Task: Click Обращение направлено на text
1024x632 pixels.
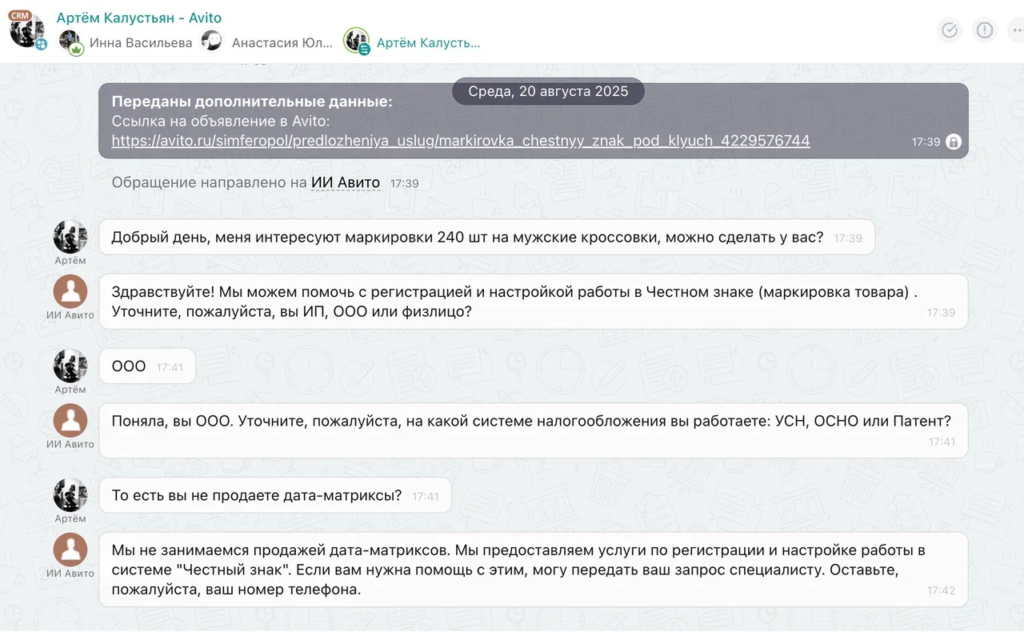Action: [x=209, y=182]
